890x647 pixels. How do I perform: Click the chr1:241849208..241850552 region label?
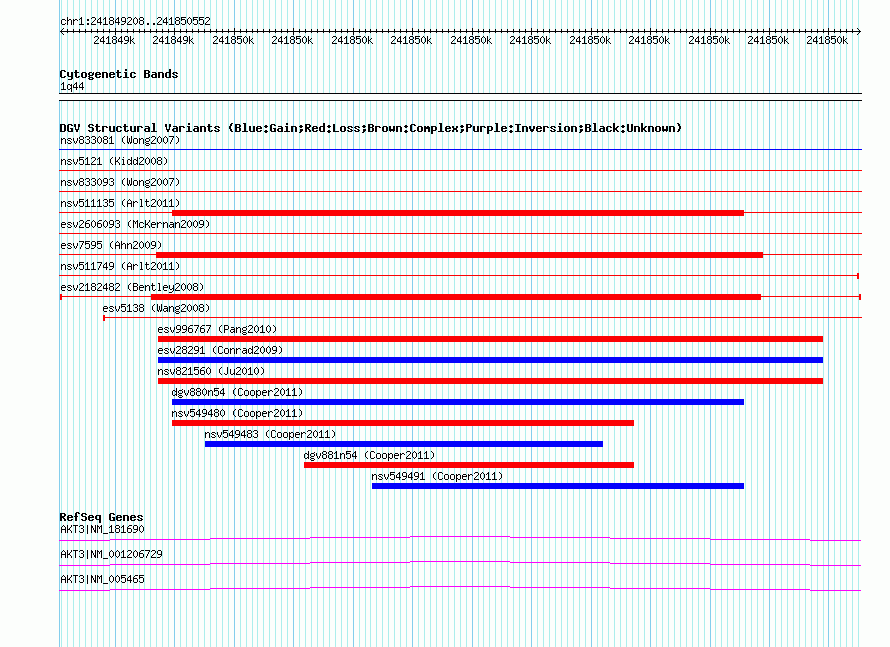135,21
